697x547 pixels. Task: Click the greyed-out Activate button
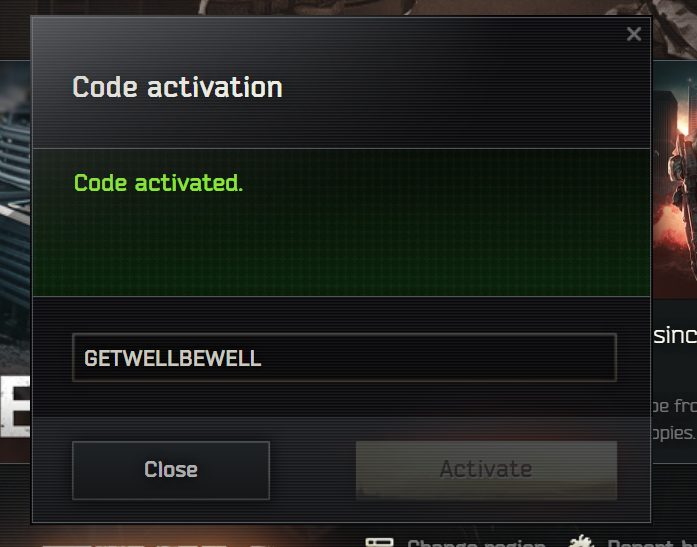(486, 470)
